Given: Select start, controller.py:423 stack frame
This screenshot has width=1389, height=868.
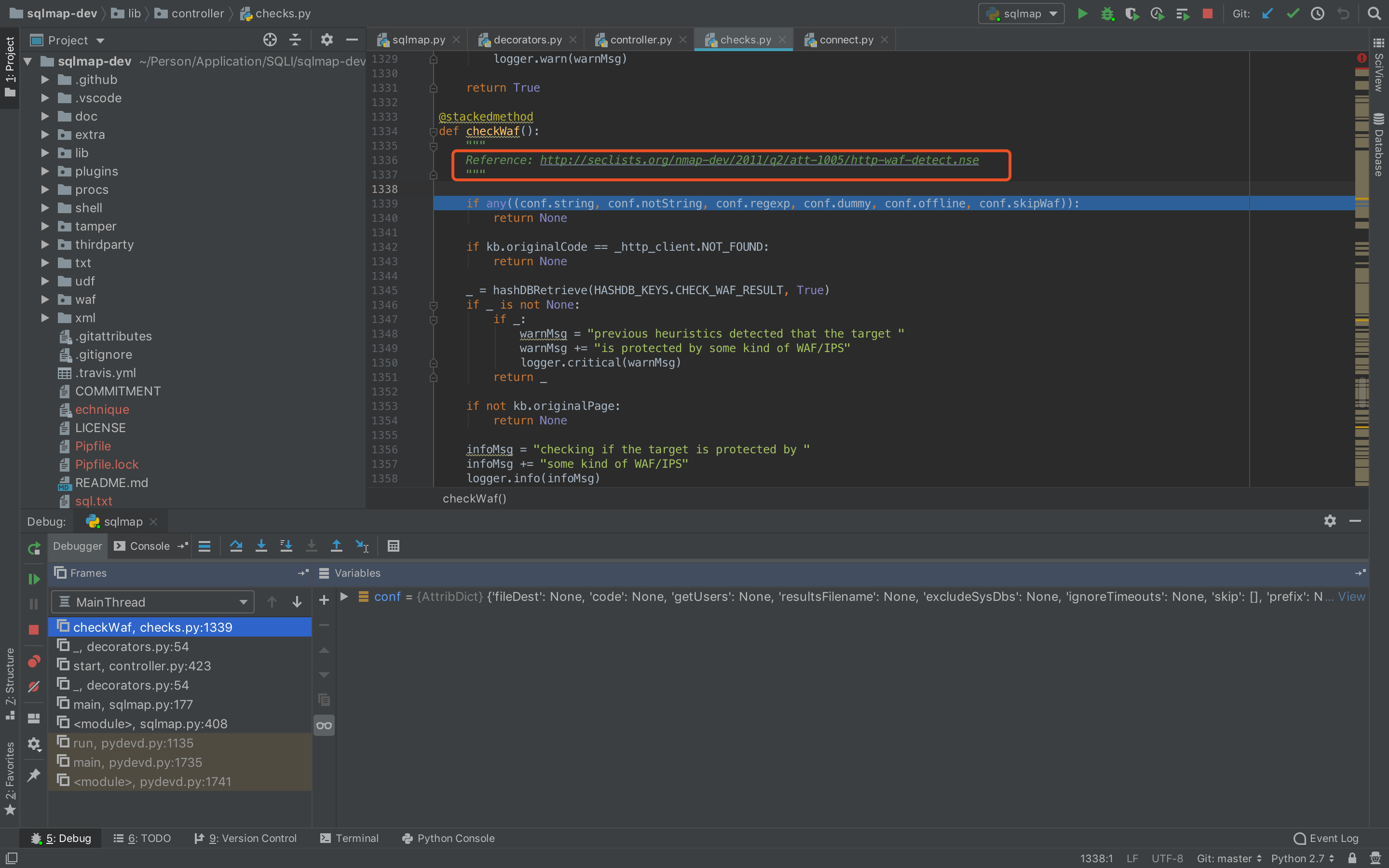Looking at the screenshot, I should [142, 665].
